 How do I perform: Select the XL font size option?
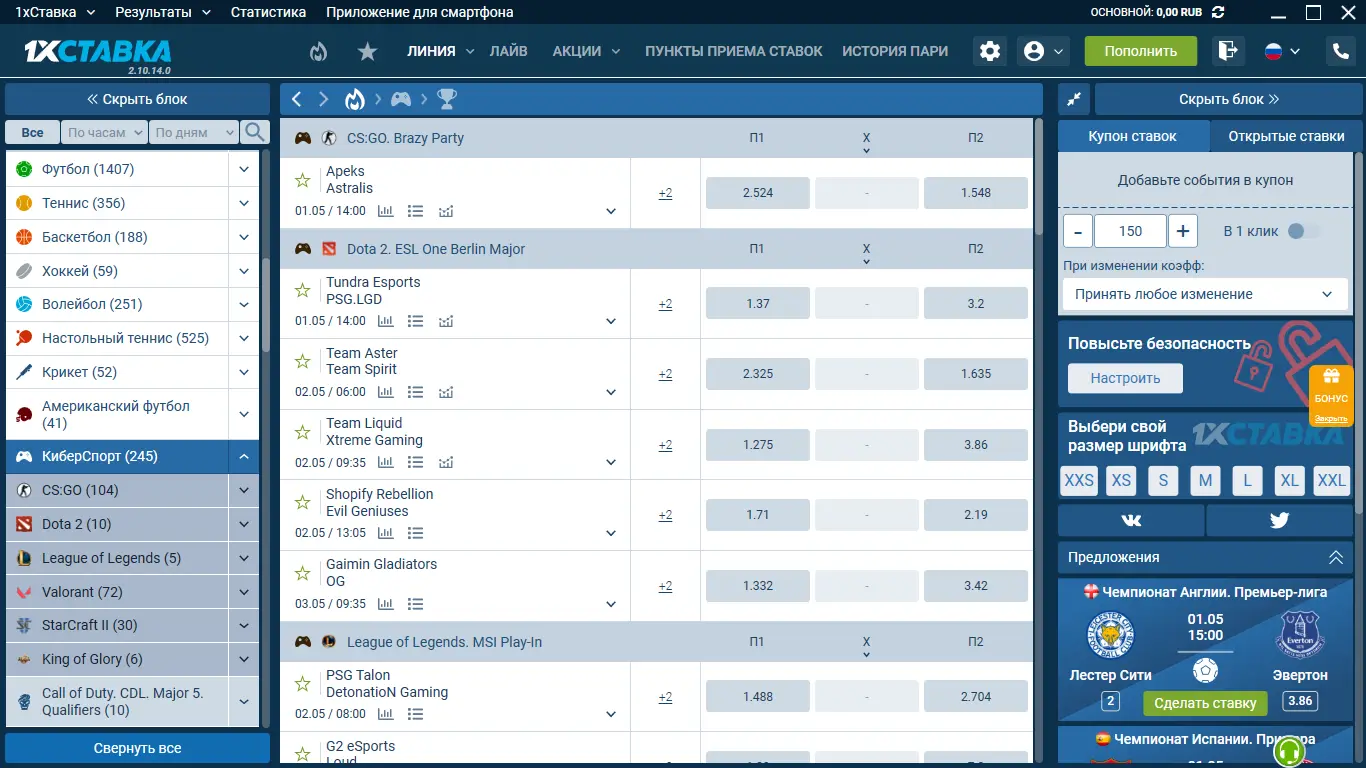[x=1289, y=480]
